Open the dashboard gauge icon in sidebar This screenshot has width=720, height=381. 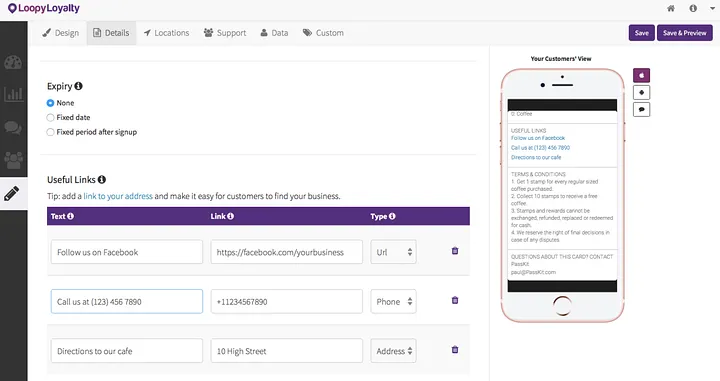[13, 62]
